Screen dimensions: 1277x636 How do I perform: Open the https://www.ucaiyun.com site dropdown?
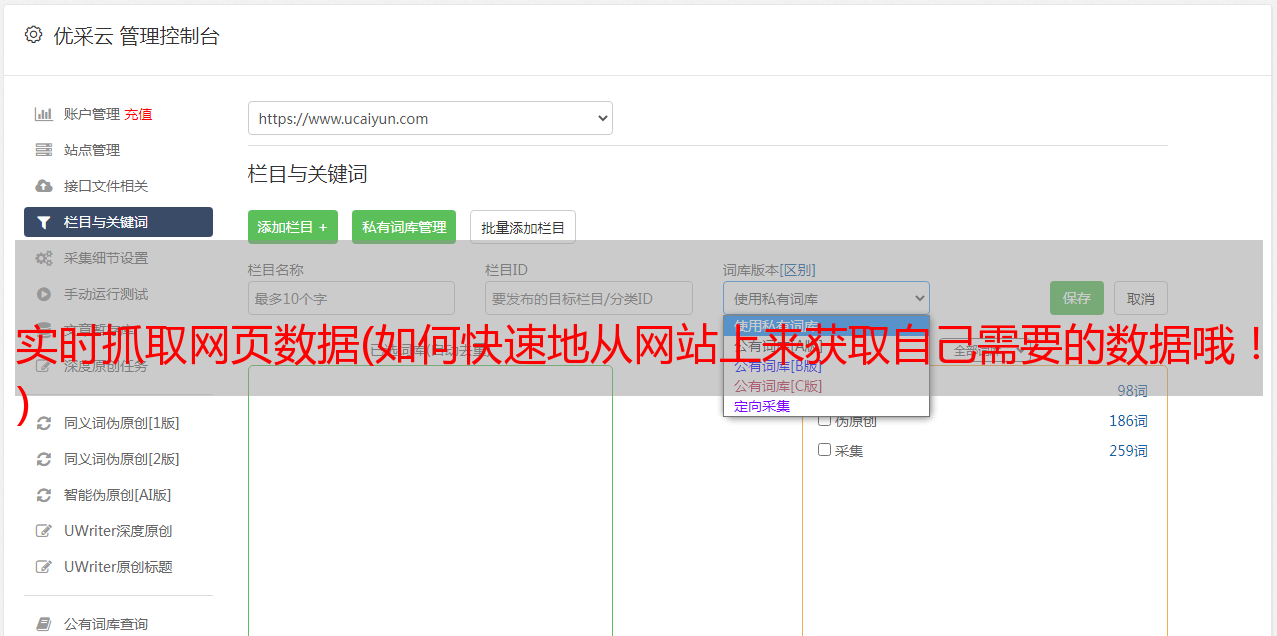coord(430,118)
